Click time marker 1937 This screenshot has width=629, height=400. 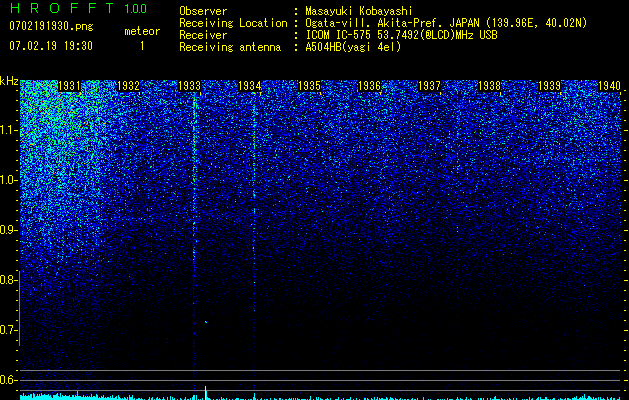click(x=429, y=86)
